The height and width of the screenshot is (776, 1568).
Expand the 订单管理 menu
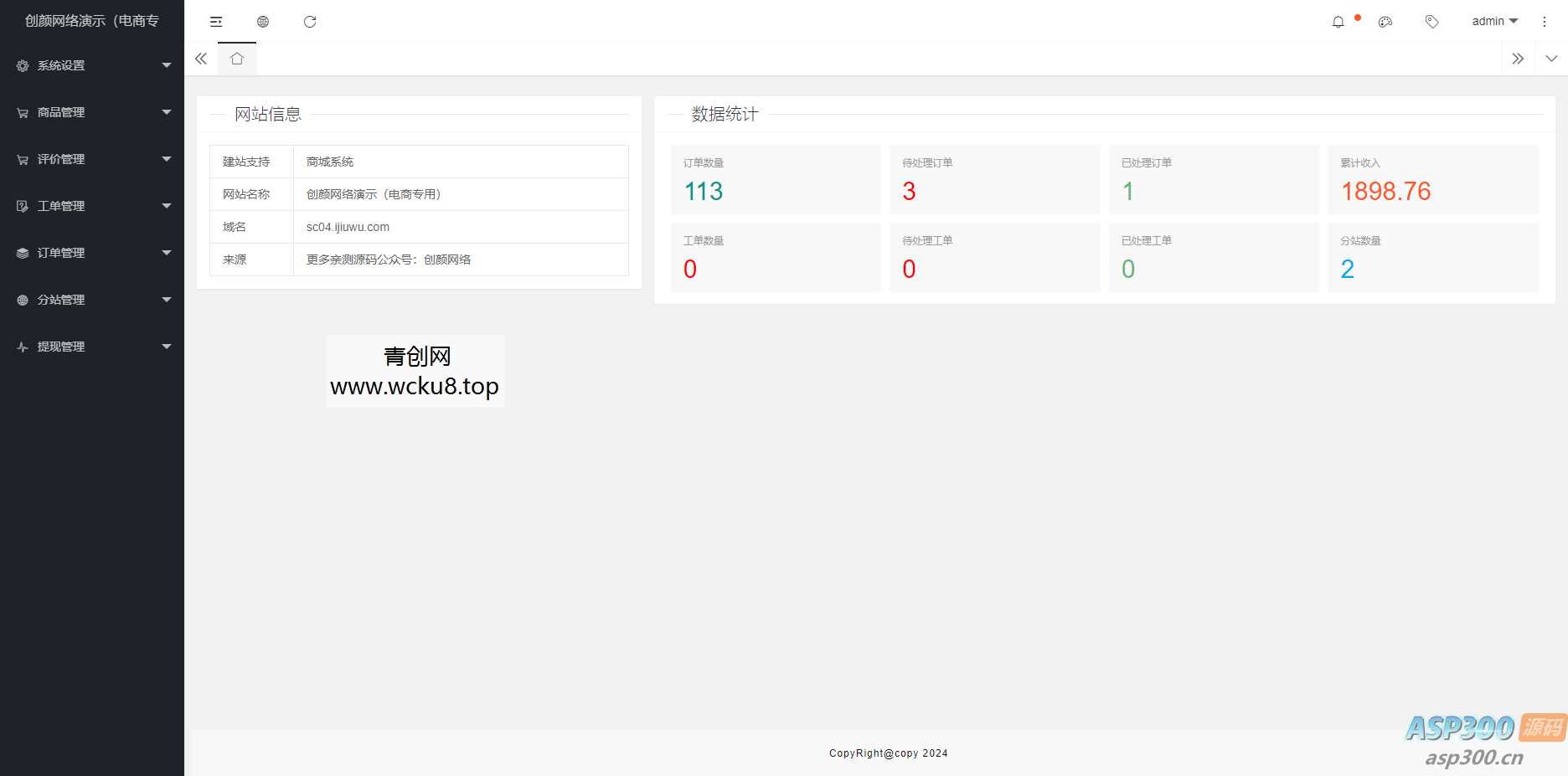coord(92,253)
